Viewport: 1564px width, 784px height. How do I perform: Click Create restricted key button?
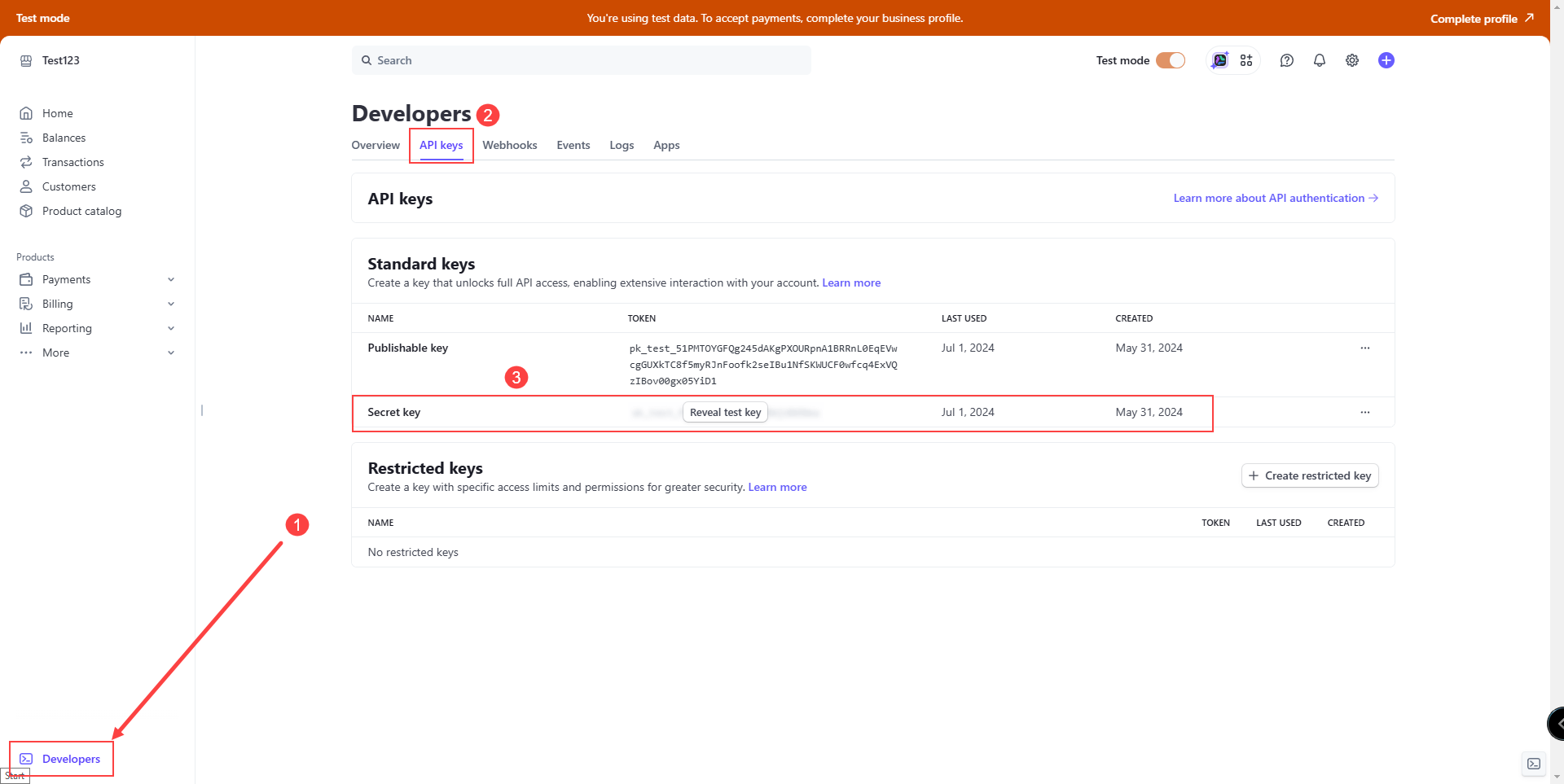pyautogui.click(x=1309, y=475)
